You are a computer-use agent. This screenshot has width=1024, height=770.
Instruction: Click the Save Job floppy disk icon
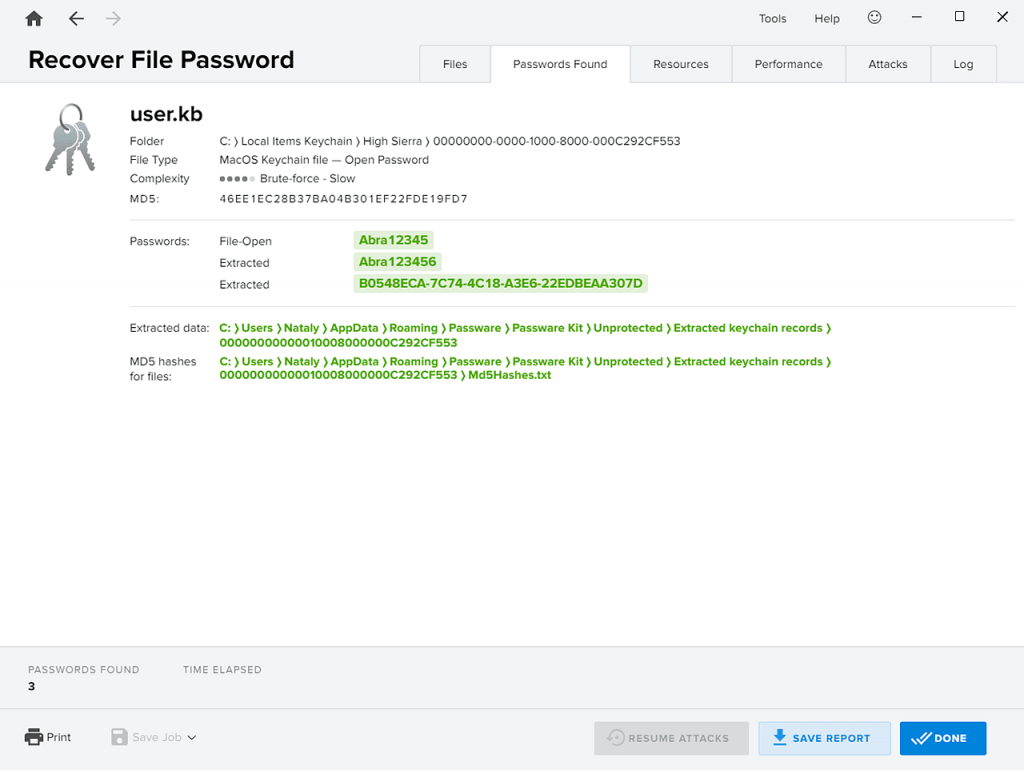point(119,737)
